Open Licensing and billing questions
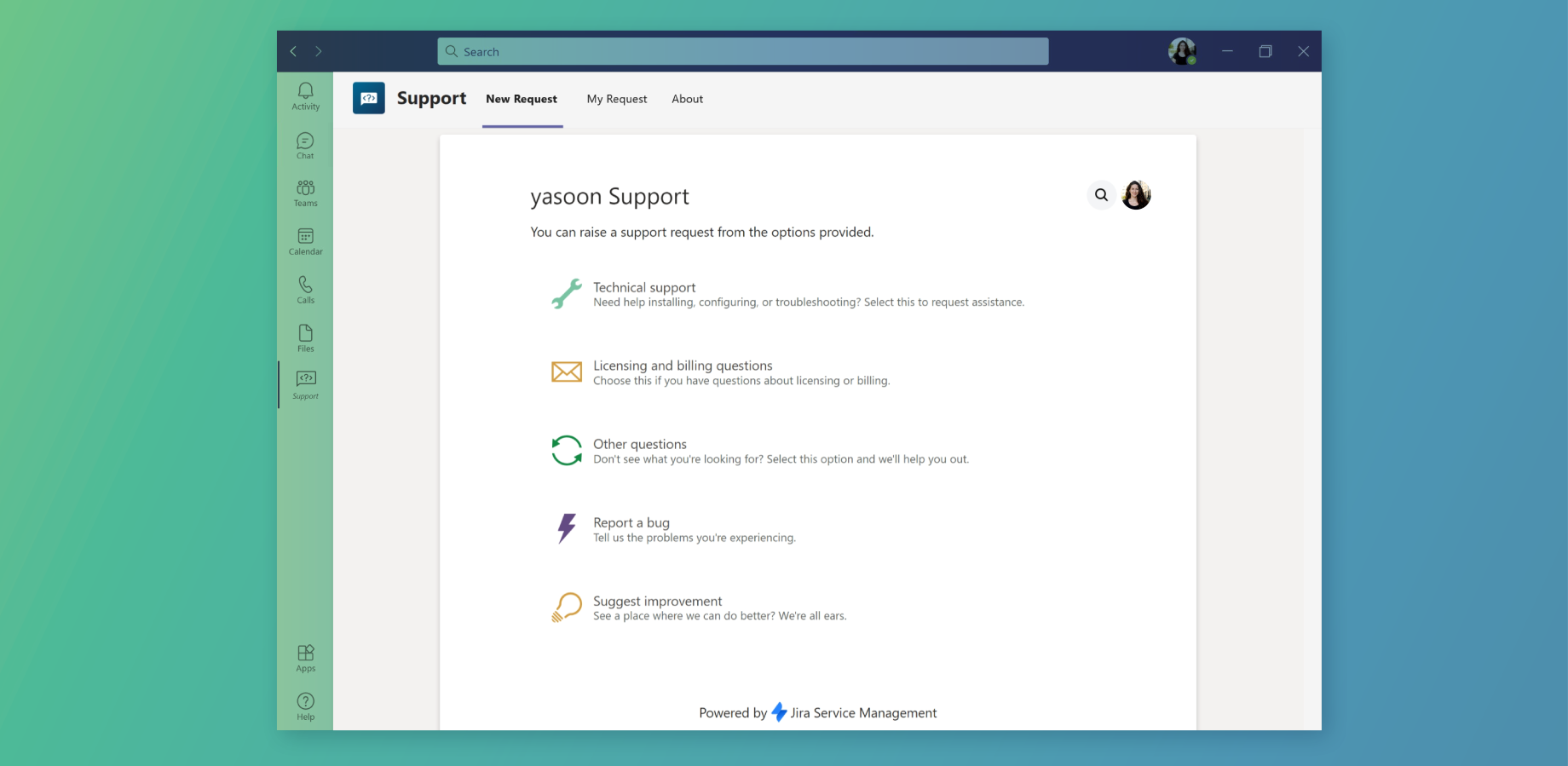The width and height of the screenshot is (1568, 766). click(x=683, y=366)
